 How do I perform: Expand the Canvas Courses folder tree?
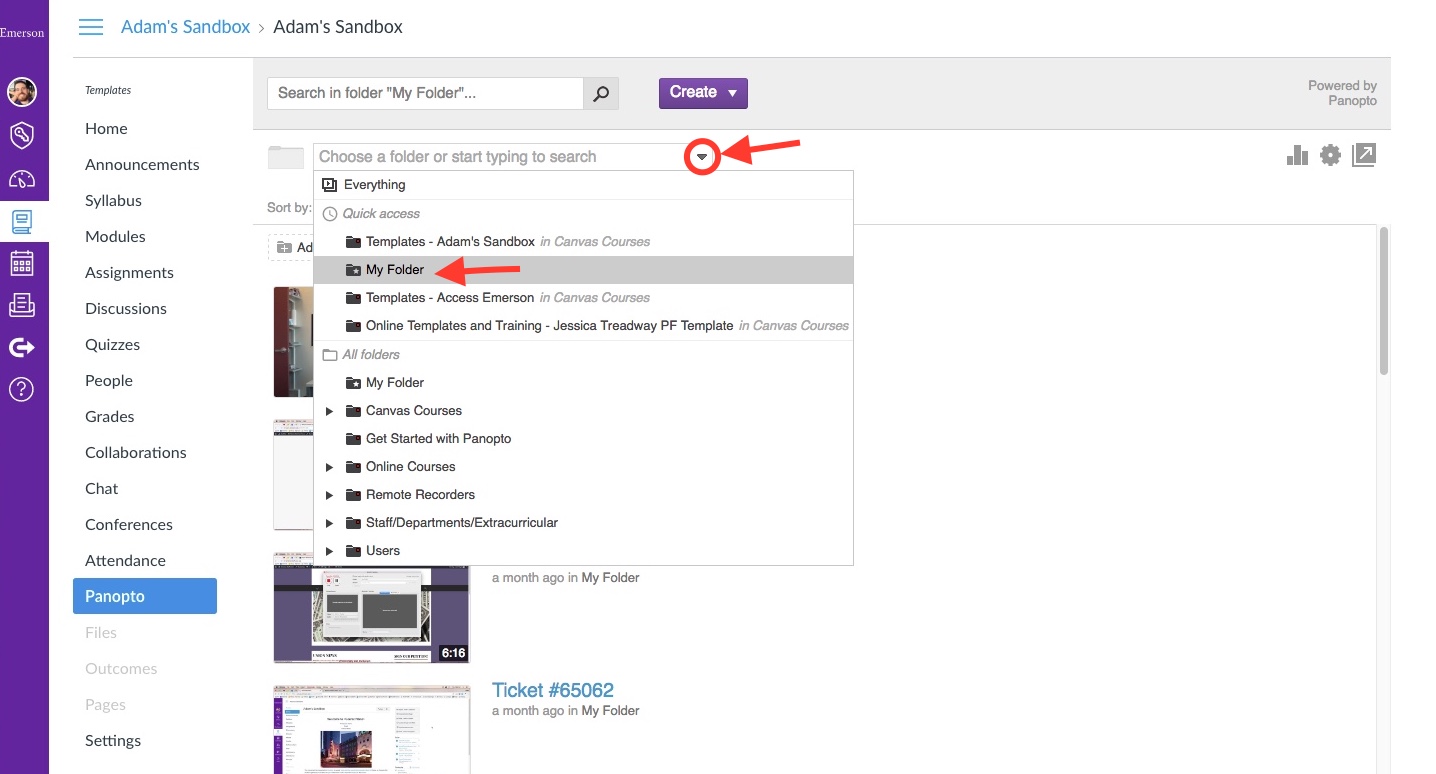329,411
